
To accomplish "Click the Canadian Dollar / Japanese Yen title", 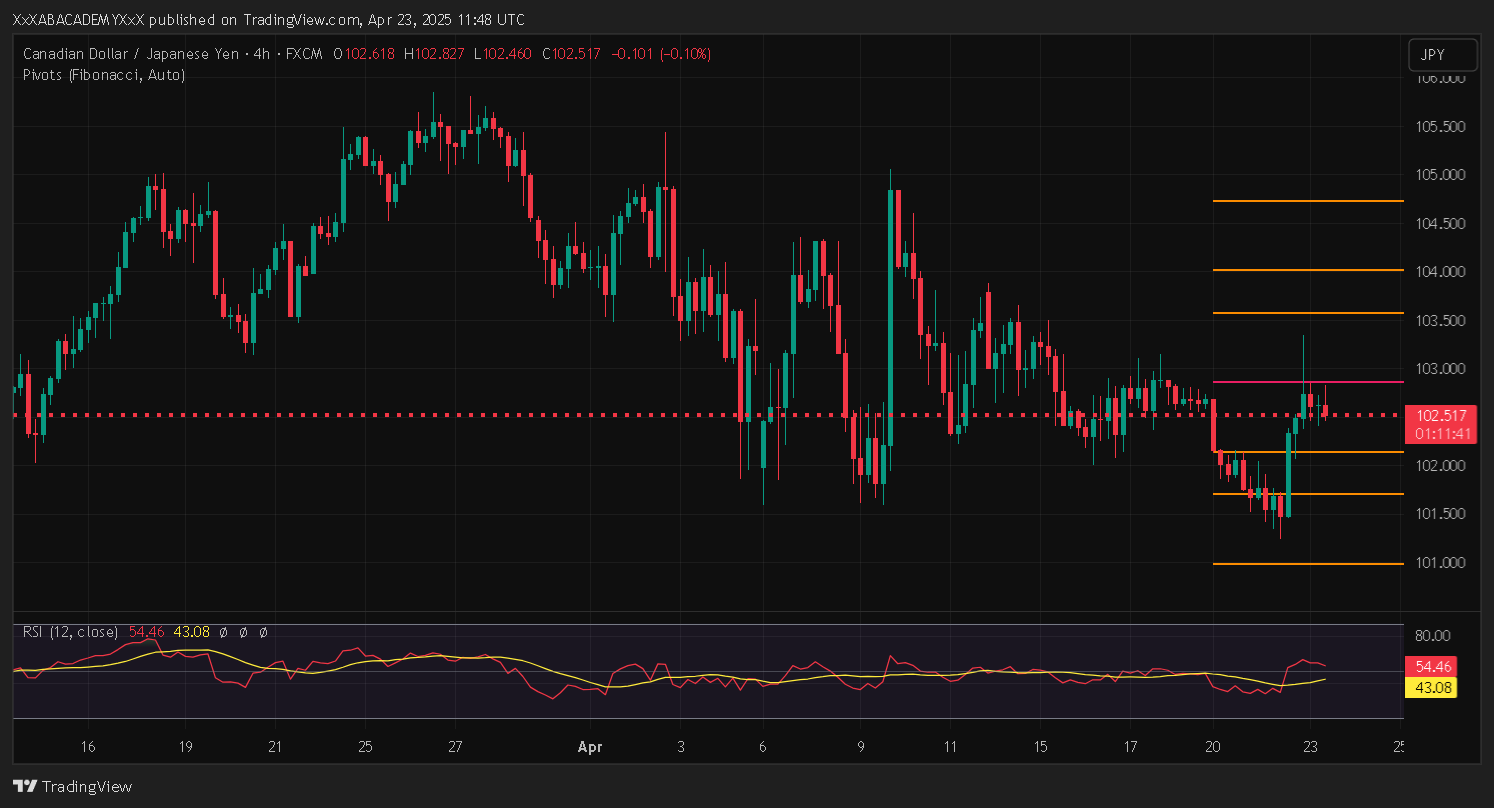I will pos(130,54).
